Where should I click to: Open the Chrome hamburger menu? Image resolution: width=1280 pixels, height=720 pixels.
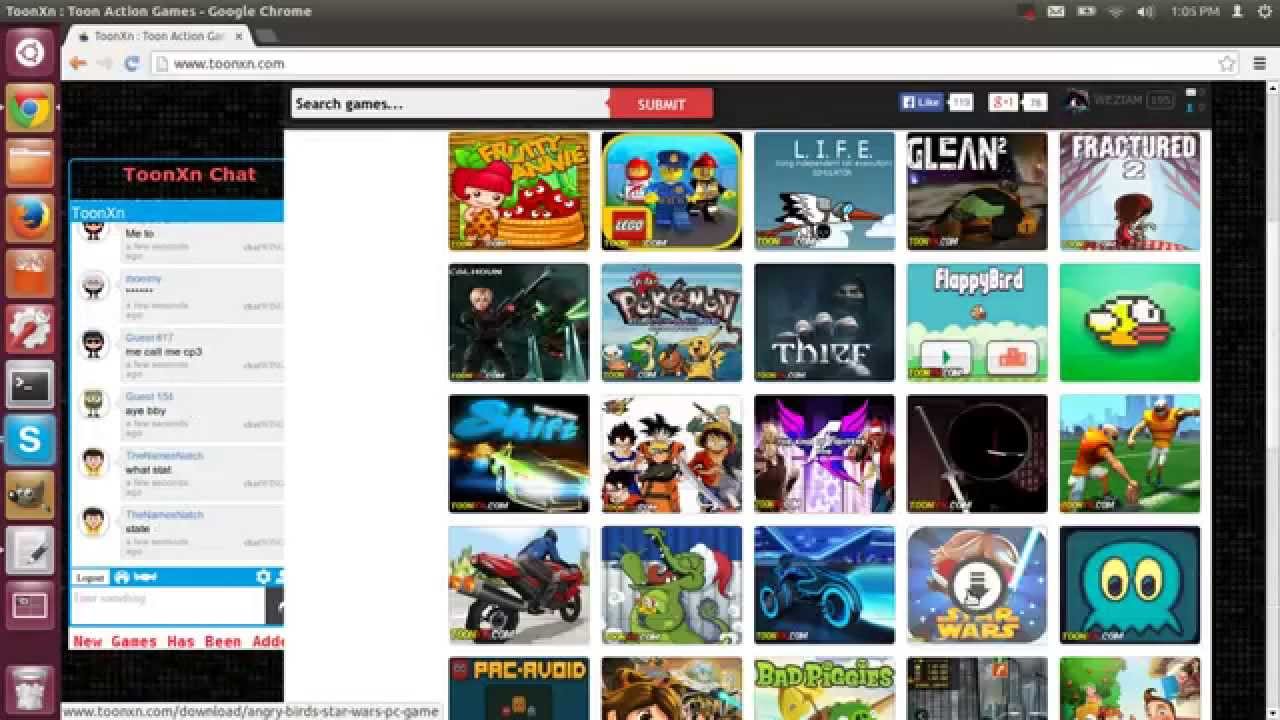point(1259,63)
